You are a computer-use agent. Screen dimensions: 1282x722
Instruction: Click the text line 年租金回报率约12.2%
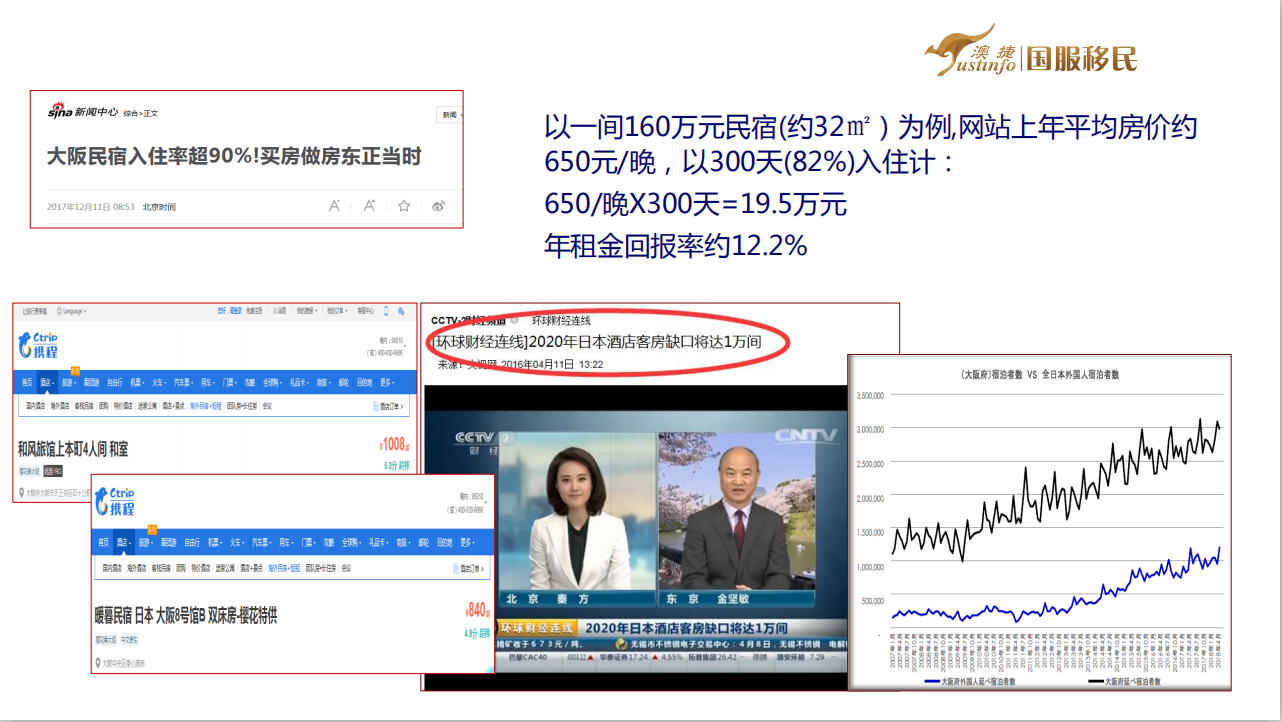[676, 245]
